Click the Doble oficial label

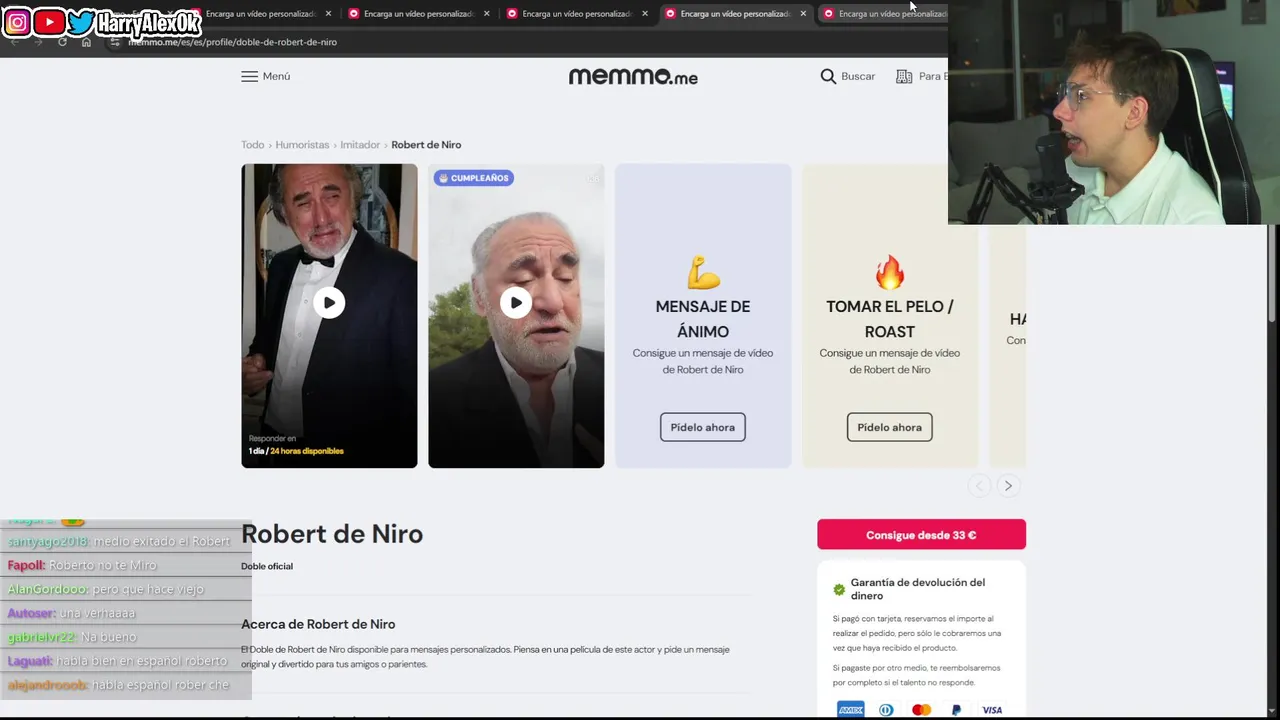(267, 566)
